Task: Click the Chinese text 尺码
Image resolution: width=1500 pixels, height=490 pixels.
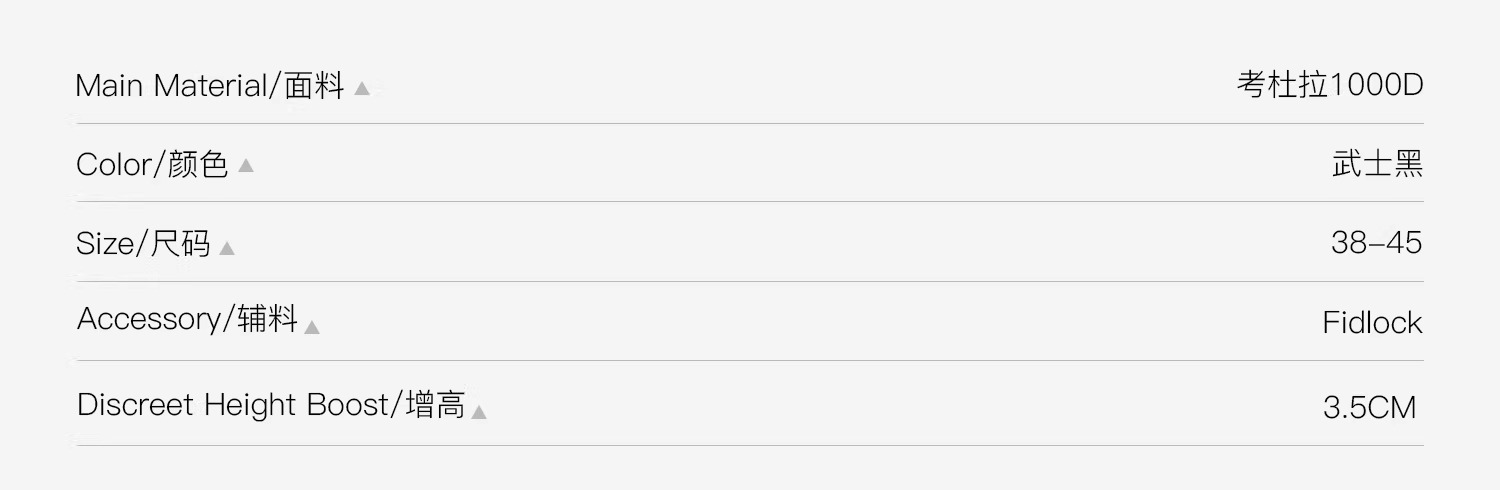Action: pos(181,244)
